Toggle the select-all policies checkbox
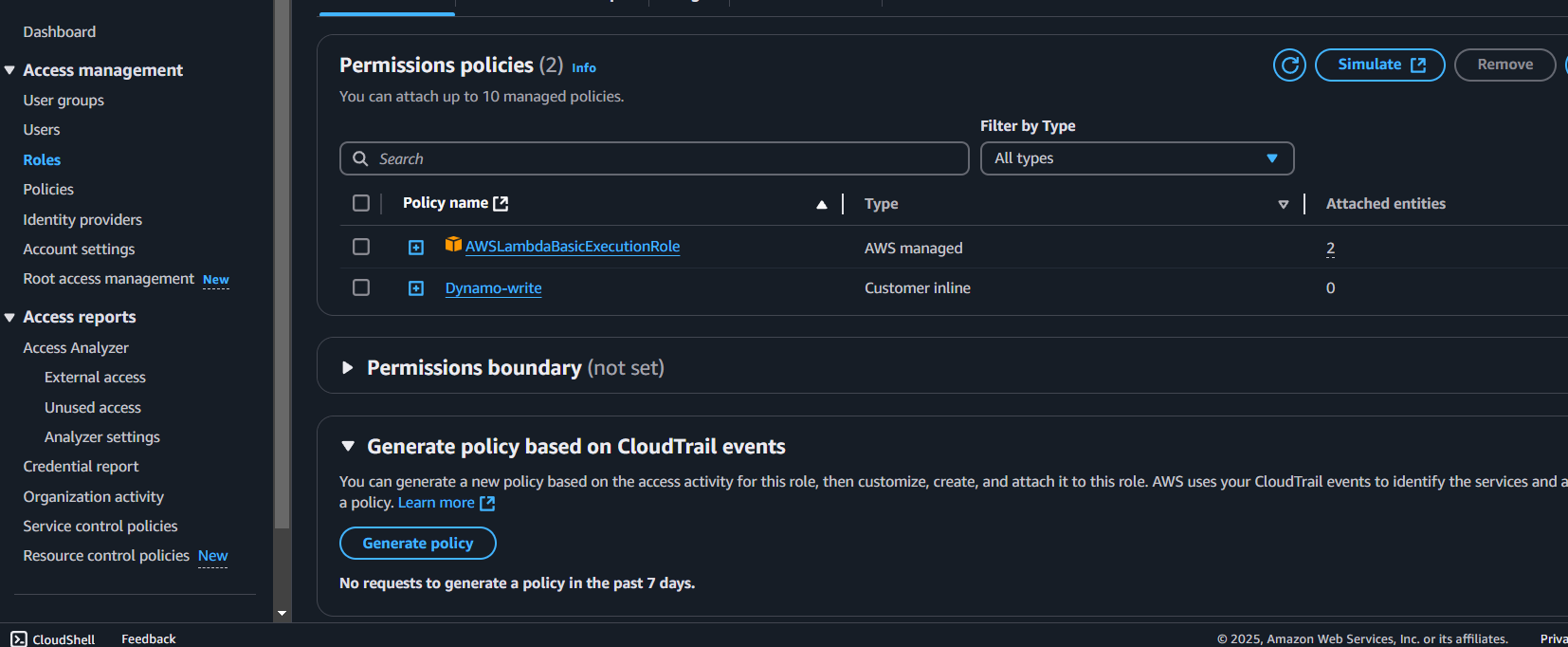Viewport: 1568px width, 647px height. pyautogui.click(x=360, y=203)
